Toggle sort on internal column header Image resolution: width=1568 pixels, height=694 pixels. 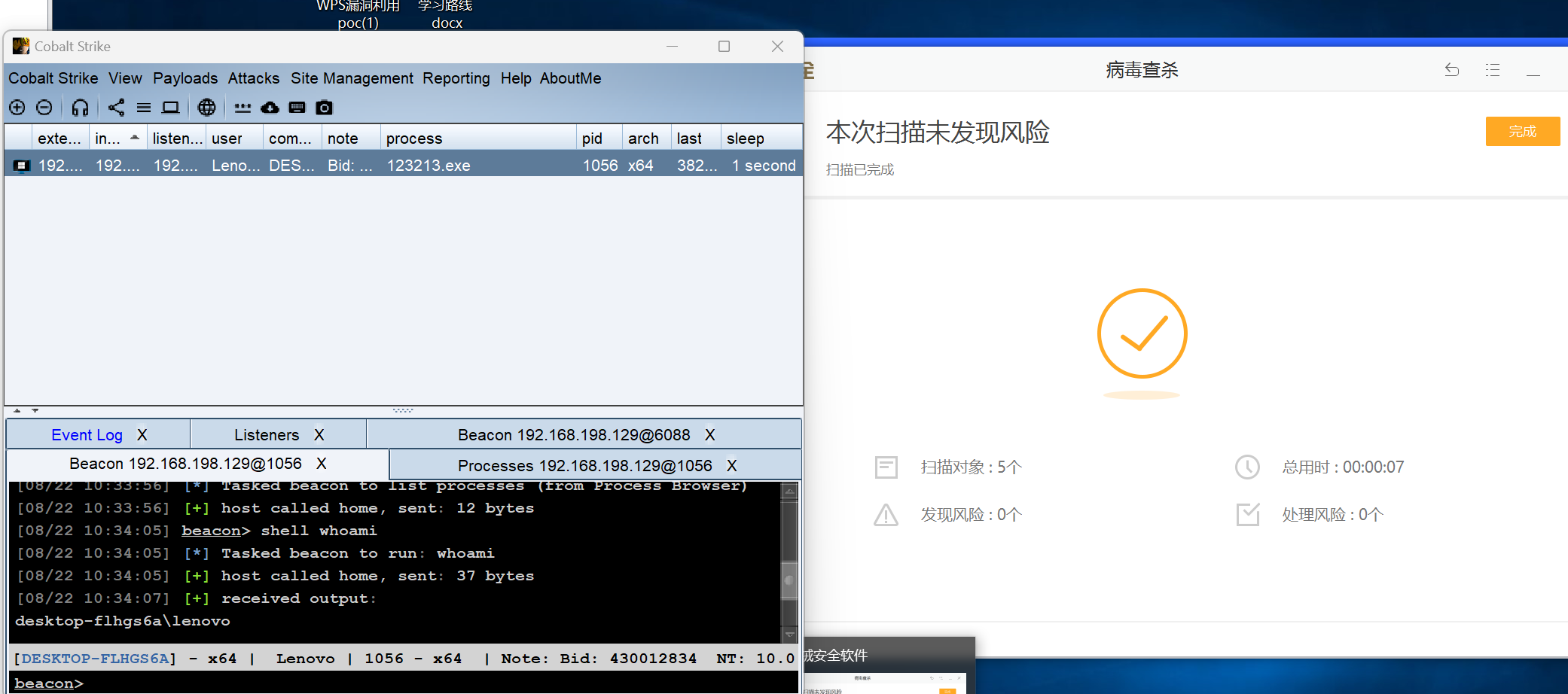(x=117, y=138)
